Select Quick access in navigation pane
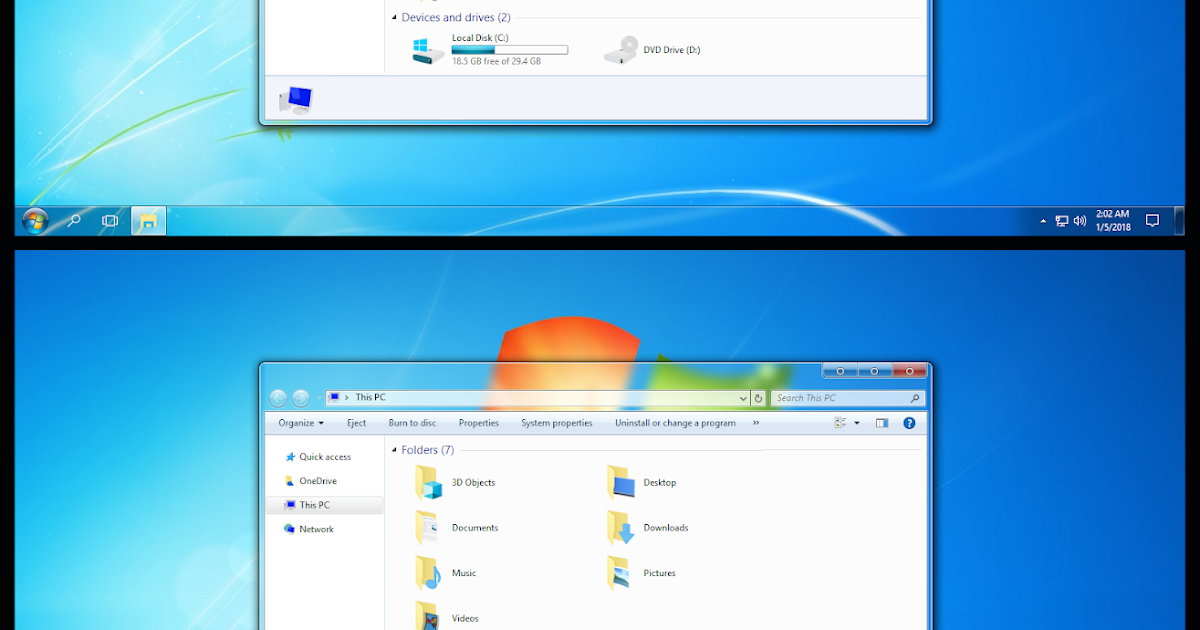The height and width of the screenshot is (630, 1200). (324, 457)
